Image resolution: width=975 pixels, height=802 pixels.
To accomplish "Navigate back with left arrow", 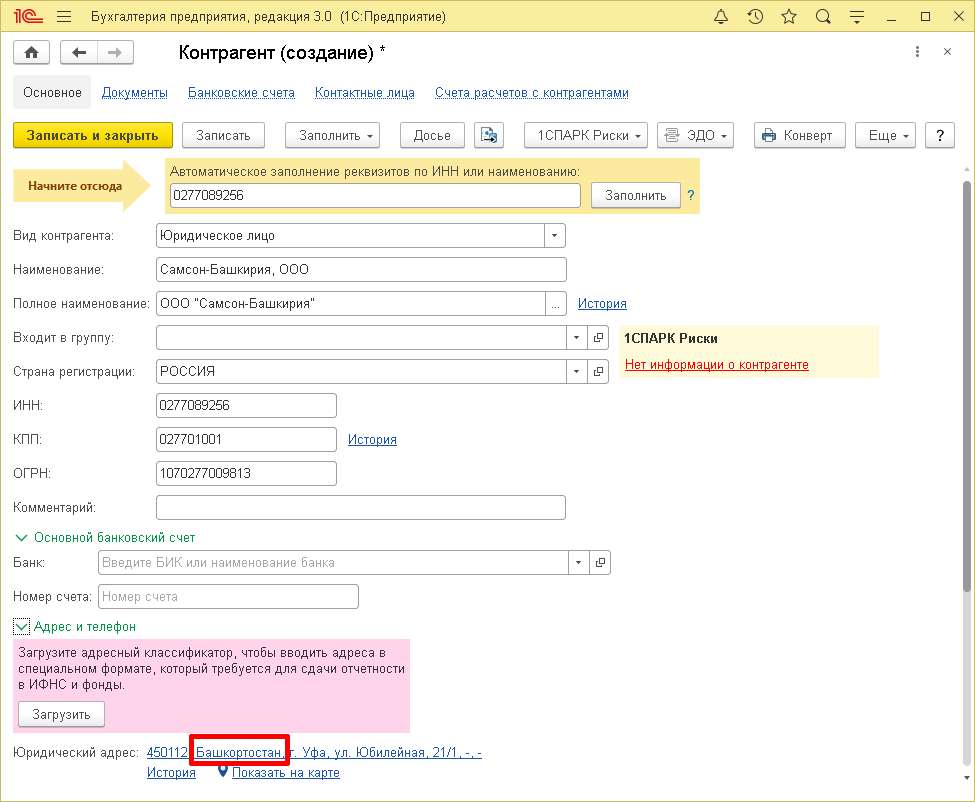I will click(79, 53).
